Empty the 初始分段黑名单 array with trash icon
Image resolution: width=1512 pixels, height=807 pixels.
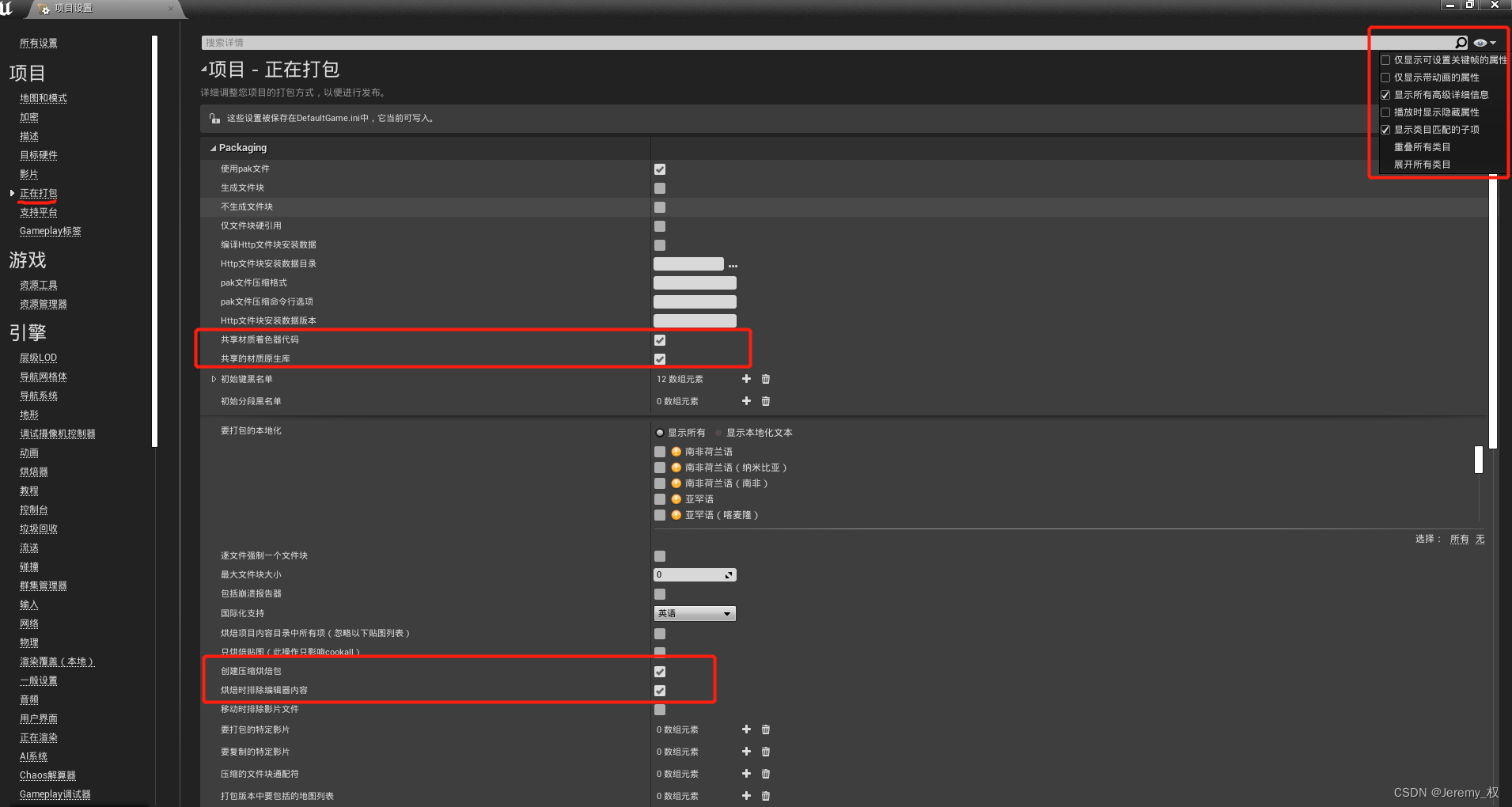click(x=766, y=401)
